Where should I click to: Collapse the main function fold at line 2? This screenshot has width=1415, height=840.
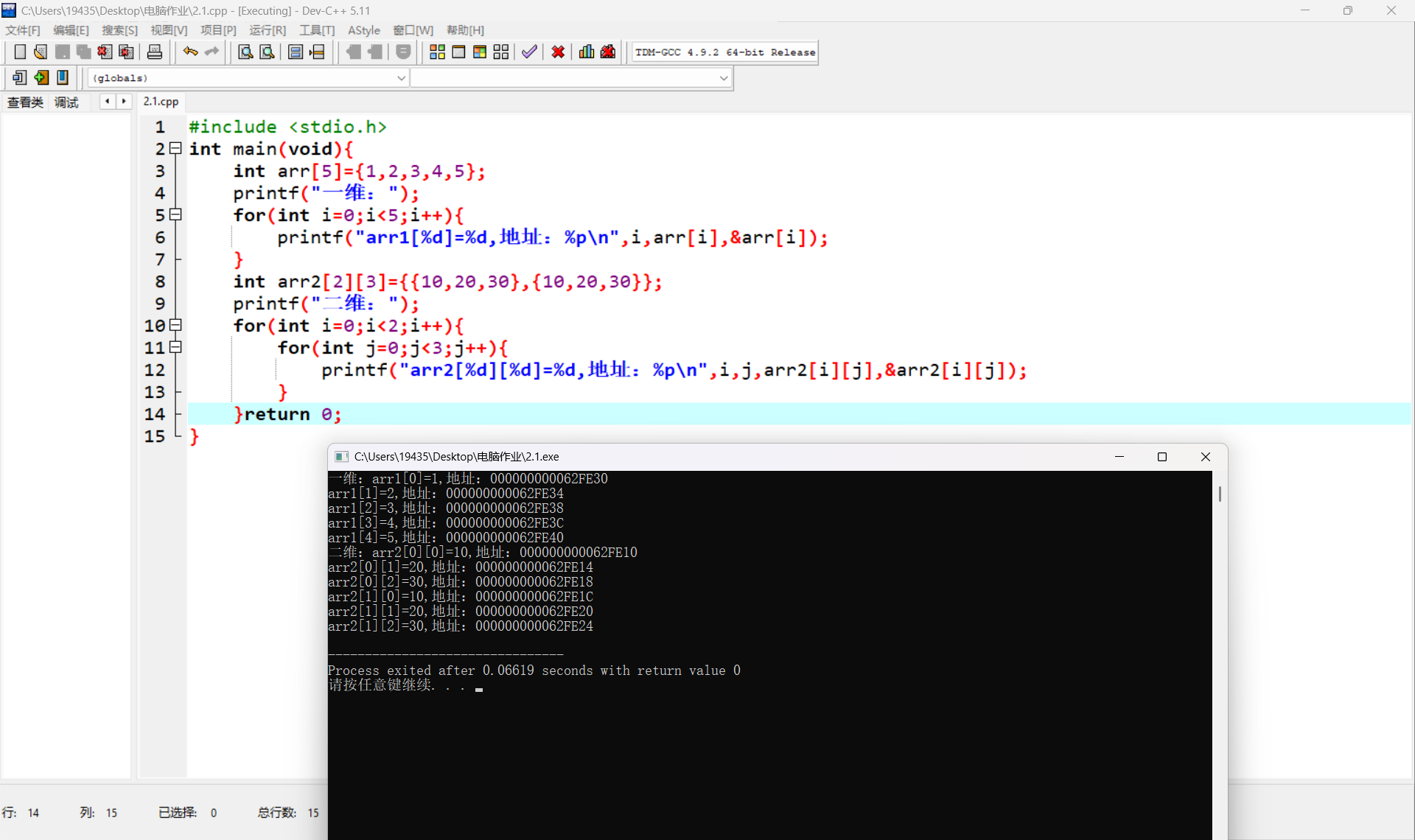pyautogui.click(x=175, y=148)
